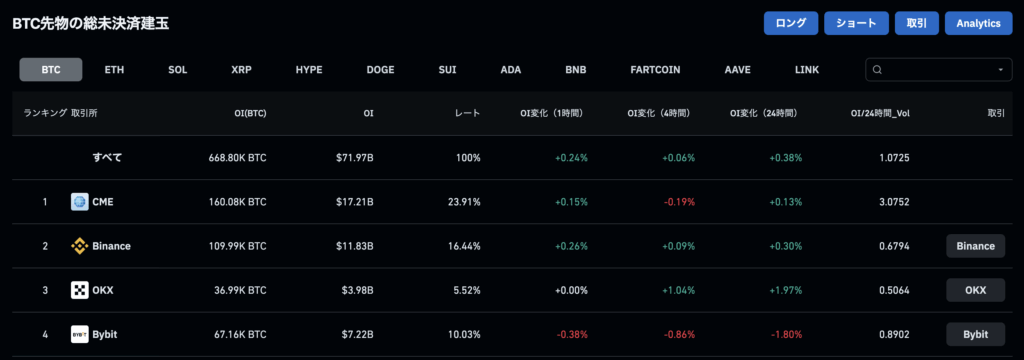The width and height of the screenshot is (1024, 360).
Task: Open the FARTCOIN tab
Action: [x=655, y=69]
